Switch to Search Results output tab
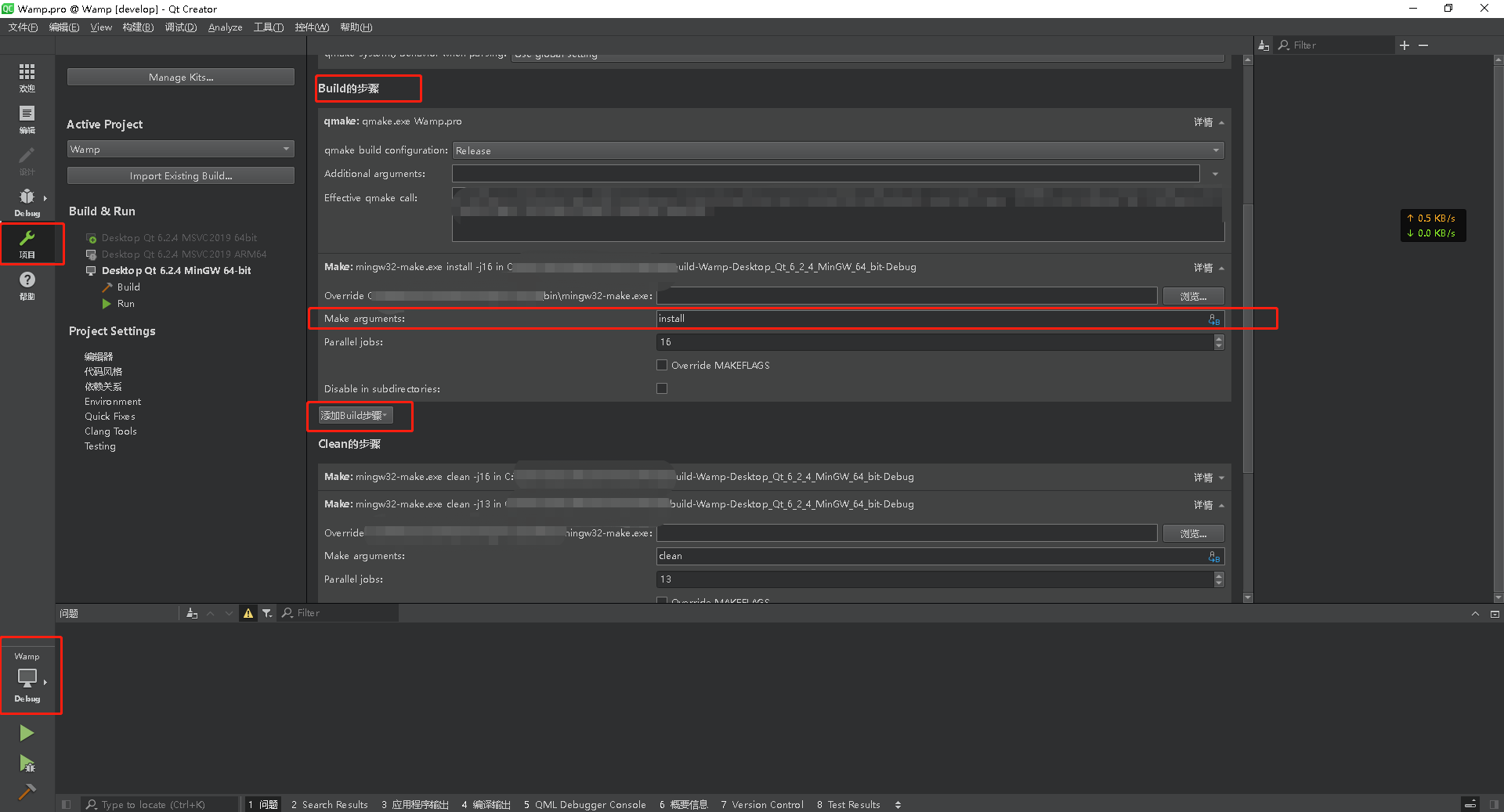1504x812 pixels. pyautogui.click(x=329, y=804)
